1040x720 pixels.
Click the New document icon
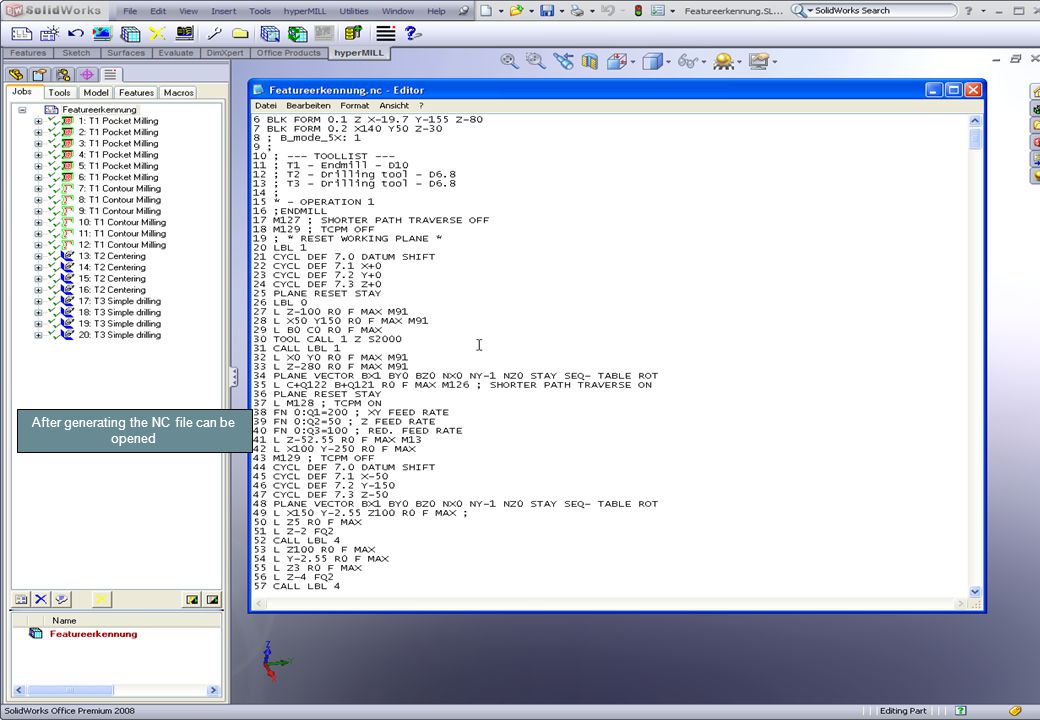[x=486, y=11]
